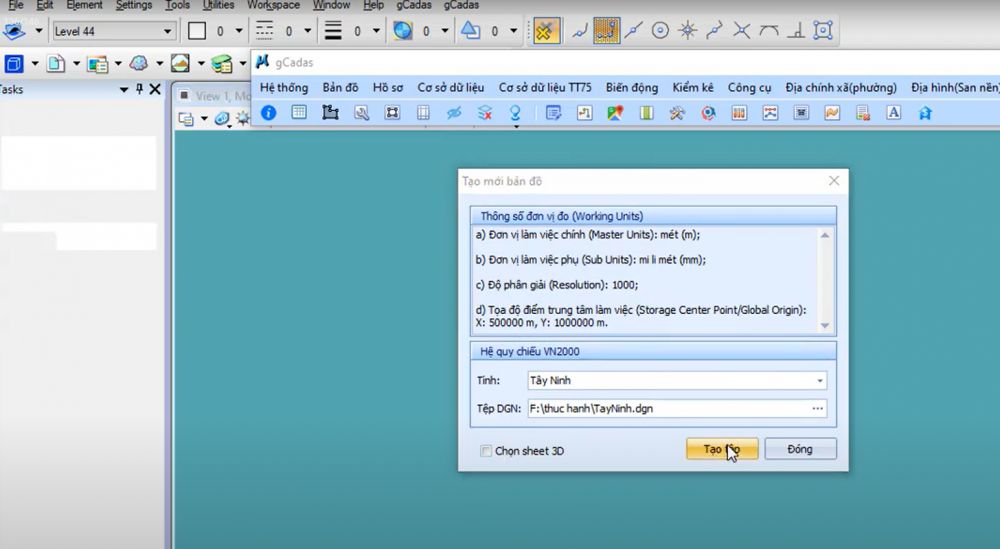Image resolution: width=1000 pixels, height=549 pixels.
Task: Click the hidden eye slash icon in gCadas toolbar
Action: point(454,113)
